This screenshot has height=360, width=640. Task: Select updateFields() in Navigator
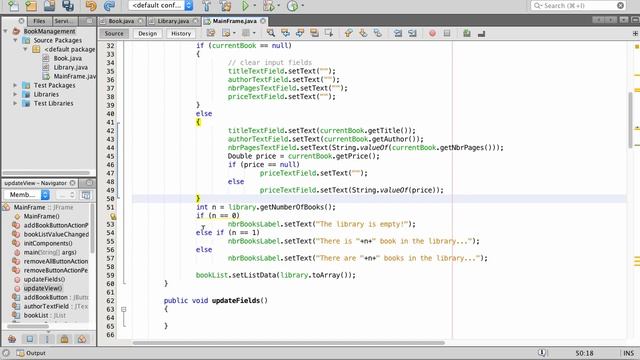[x=44, y=279]
